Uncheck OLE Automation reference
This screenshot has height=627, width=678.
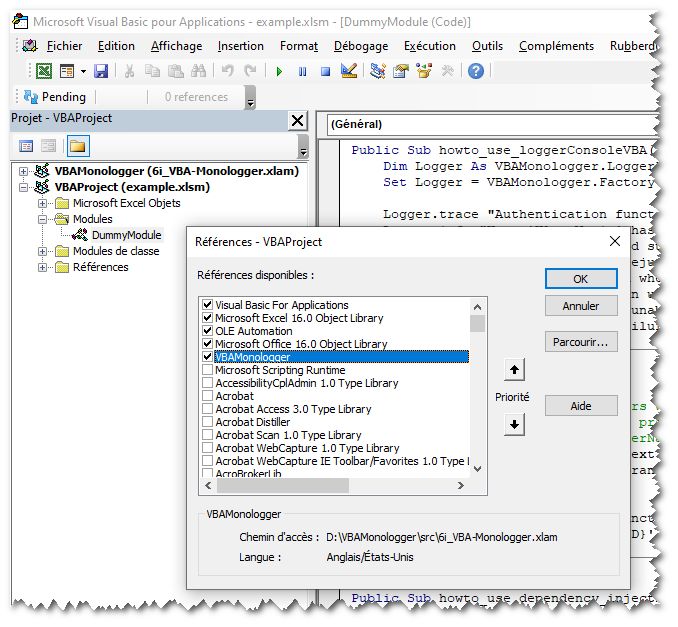[208, 331]
